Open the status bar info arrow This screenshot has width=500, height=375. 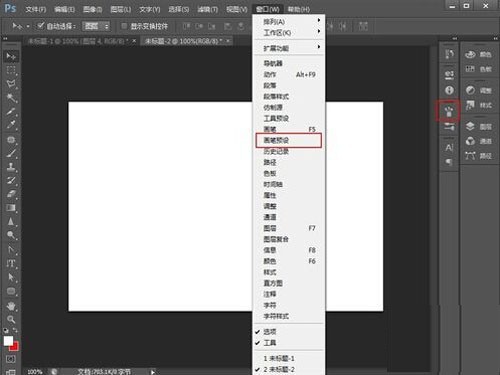click(153, 372)
